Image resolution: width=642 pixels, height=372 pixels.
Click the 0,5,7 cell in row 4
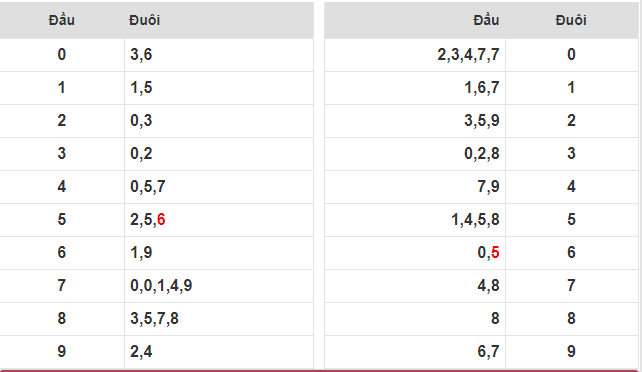coord(219,187)
